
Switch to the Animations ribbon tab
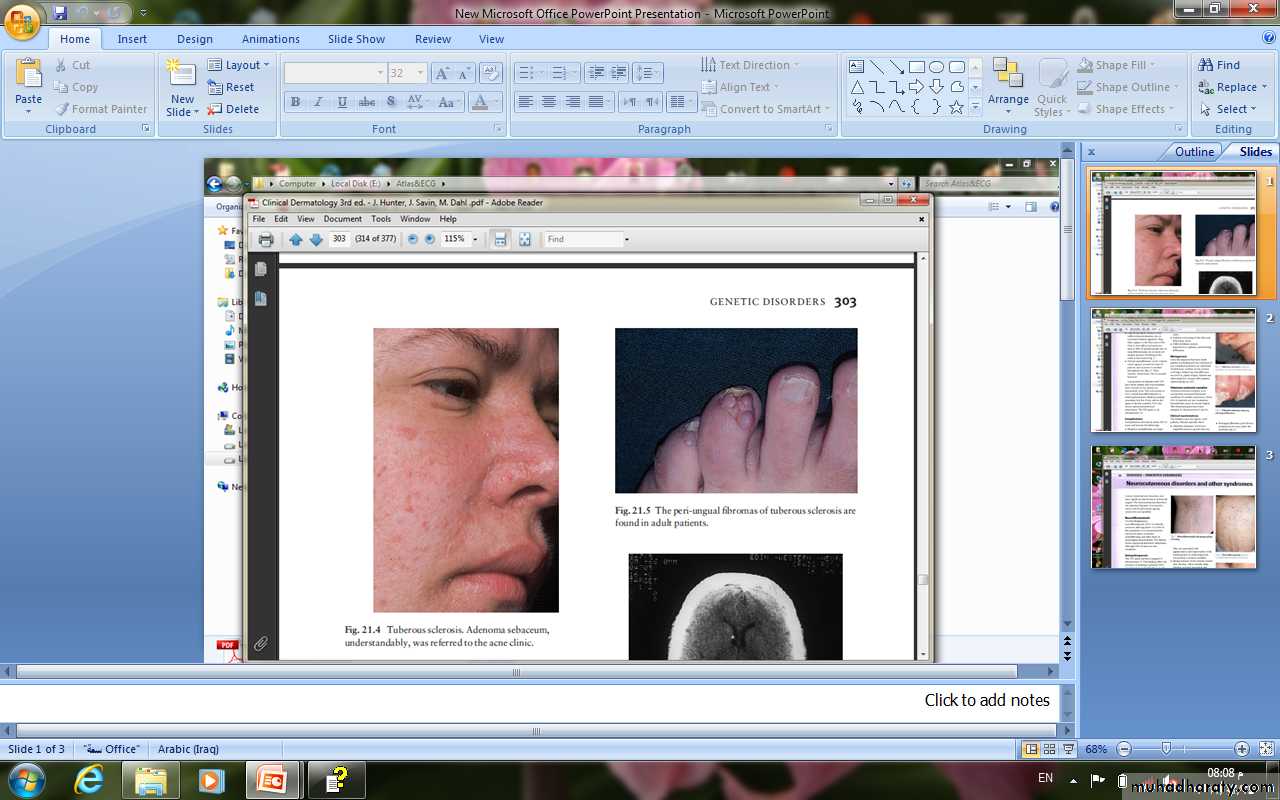tap(270, 39)
